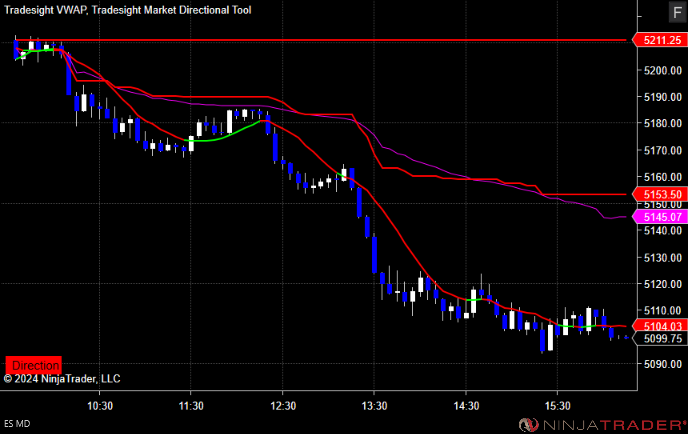Click the 5140.00 price axis label
Screen dimensions: 688x434
[663, 231]
